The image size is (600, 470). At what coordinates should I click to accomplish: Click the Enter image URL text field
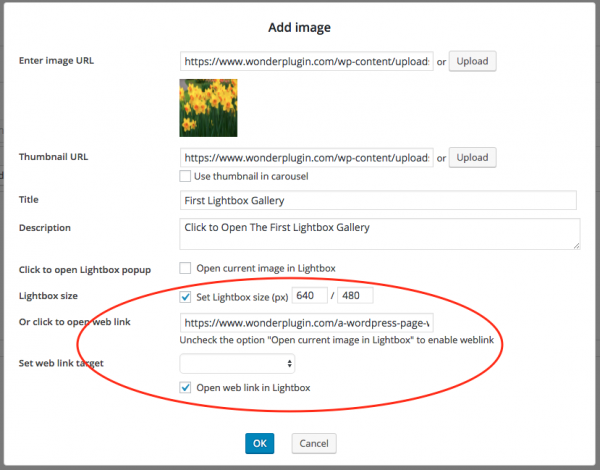(306, 61)
